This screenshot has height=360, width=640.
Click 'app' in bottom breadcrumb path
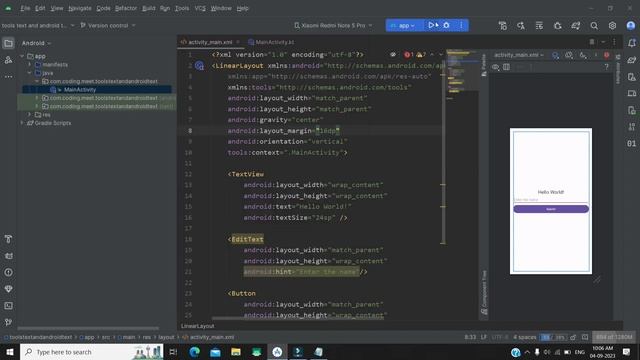pos(89,337)
